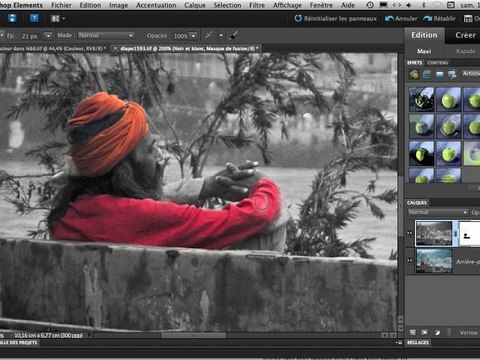Open the Affichage menu
Screen dimensions: 480x360
(287, 5)
